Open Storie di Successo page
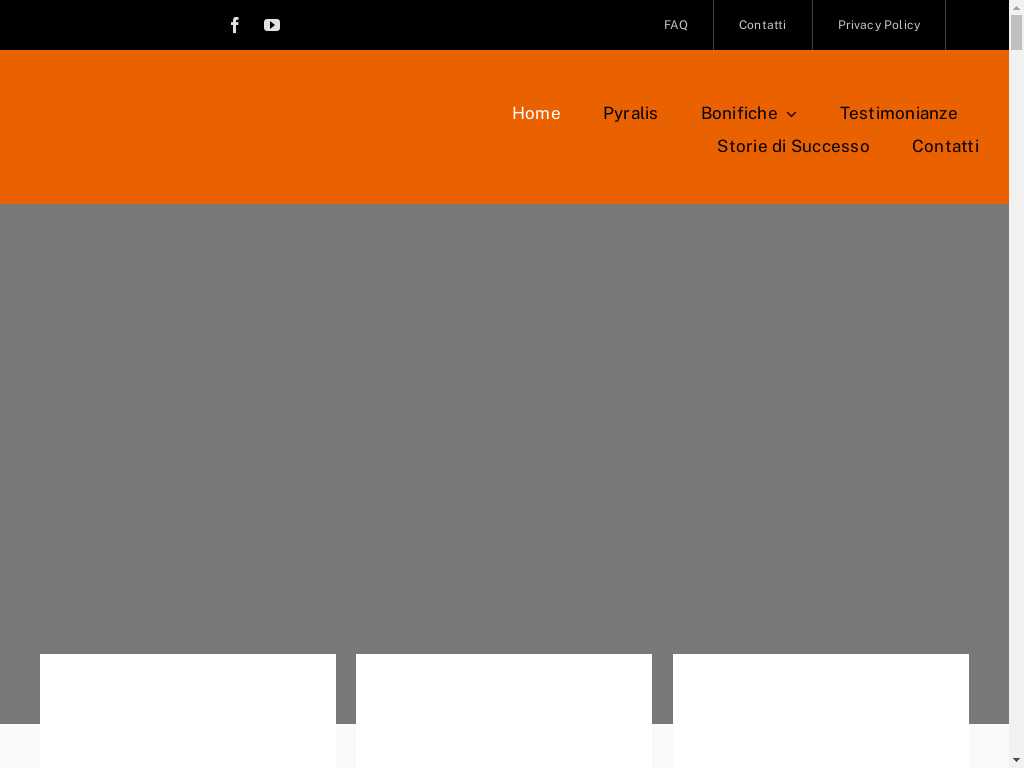The width and height of the screenshot is (1024, 768). (793, 146)
